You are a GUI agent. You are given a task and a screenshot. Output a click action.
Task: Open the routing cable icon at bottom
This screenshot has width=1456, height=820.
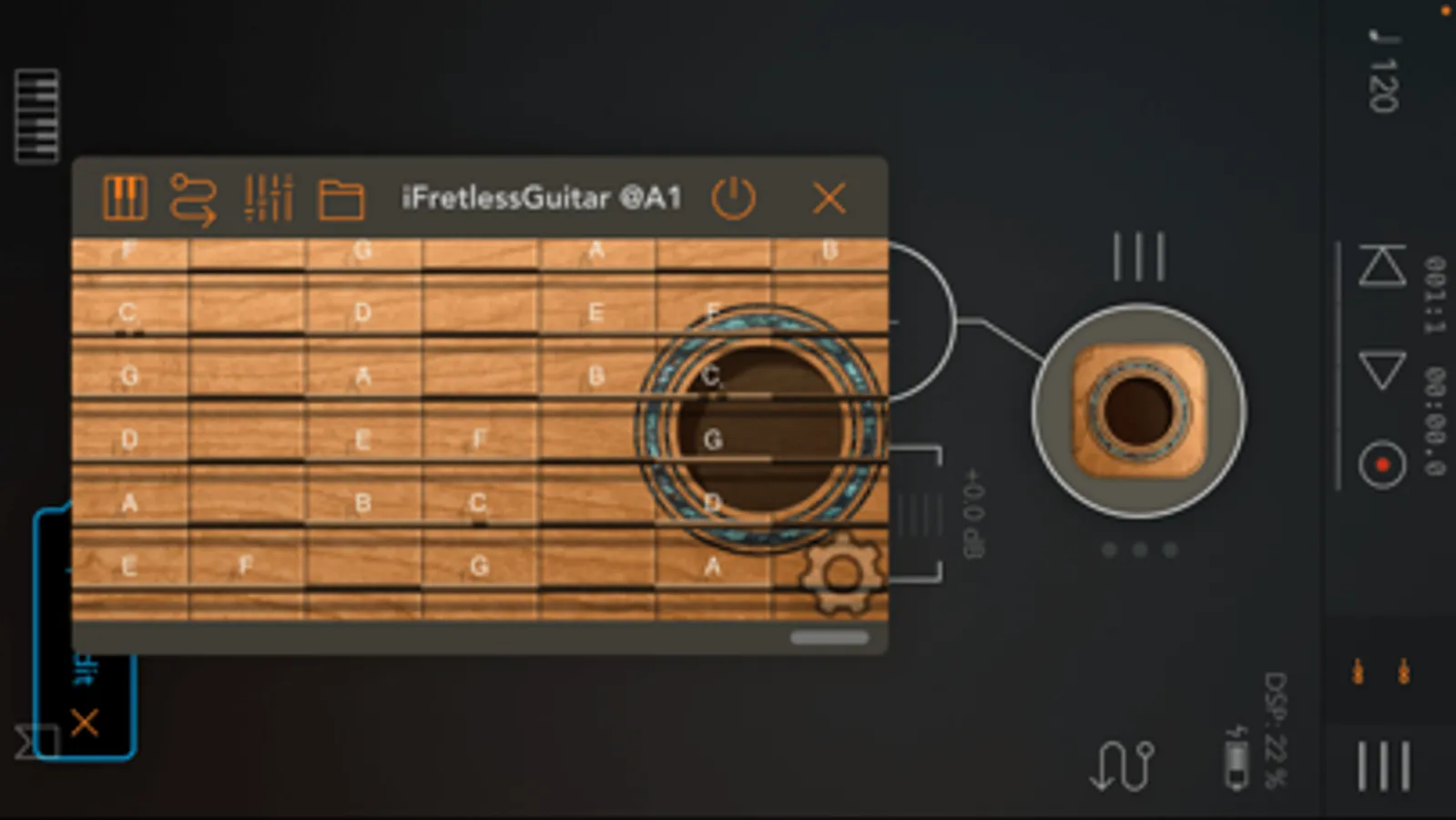[x=1122, y=765]
